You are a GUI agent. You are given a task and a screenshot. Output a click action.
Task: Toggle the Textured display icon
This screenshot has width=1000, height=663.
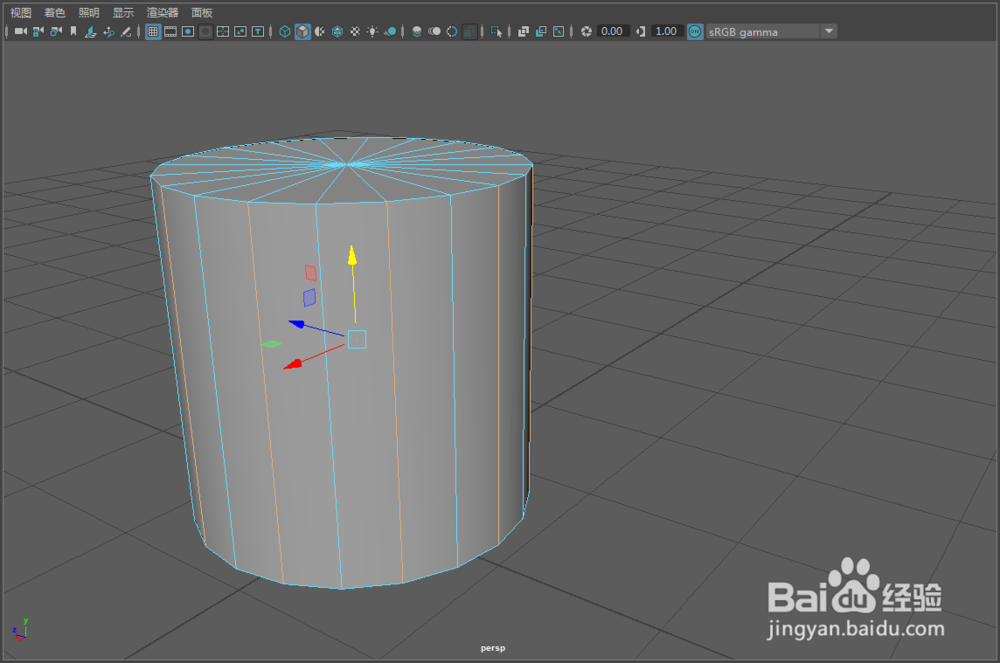tap(355, 31)
